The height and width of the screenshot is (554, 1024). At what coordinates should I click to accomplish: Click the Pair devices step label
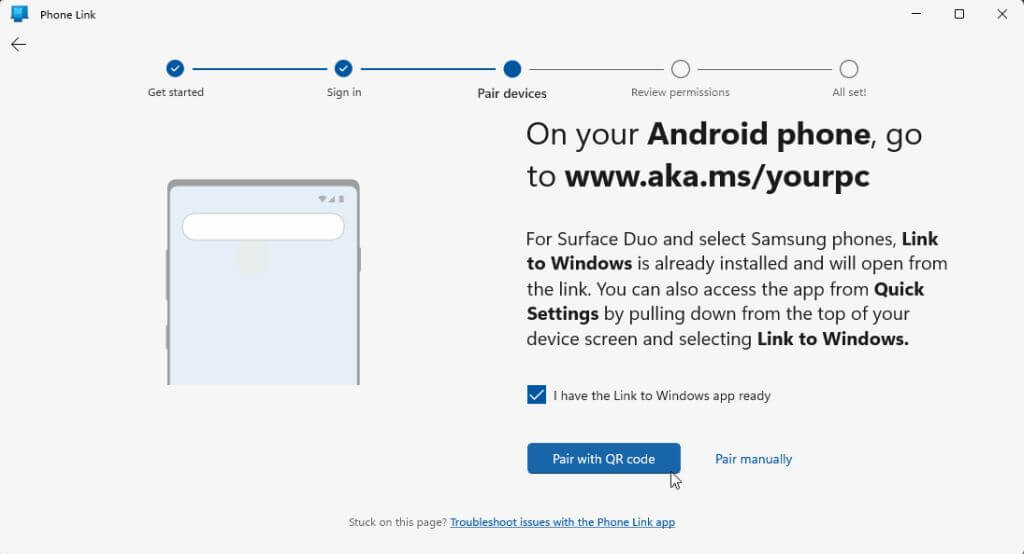click(x=512, y=93)
